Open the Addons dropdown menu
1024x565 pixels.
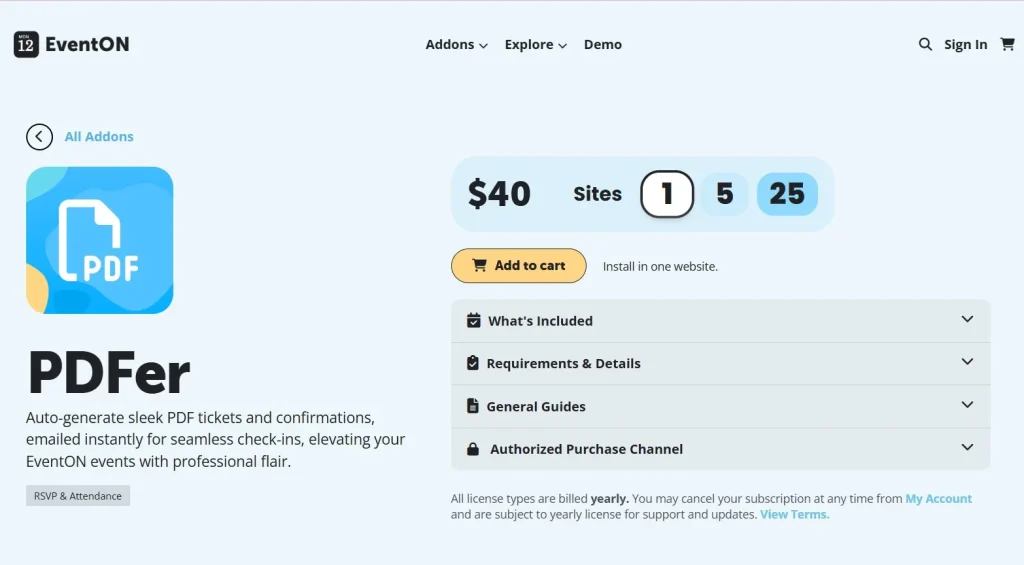[456, 44]
